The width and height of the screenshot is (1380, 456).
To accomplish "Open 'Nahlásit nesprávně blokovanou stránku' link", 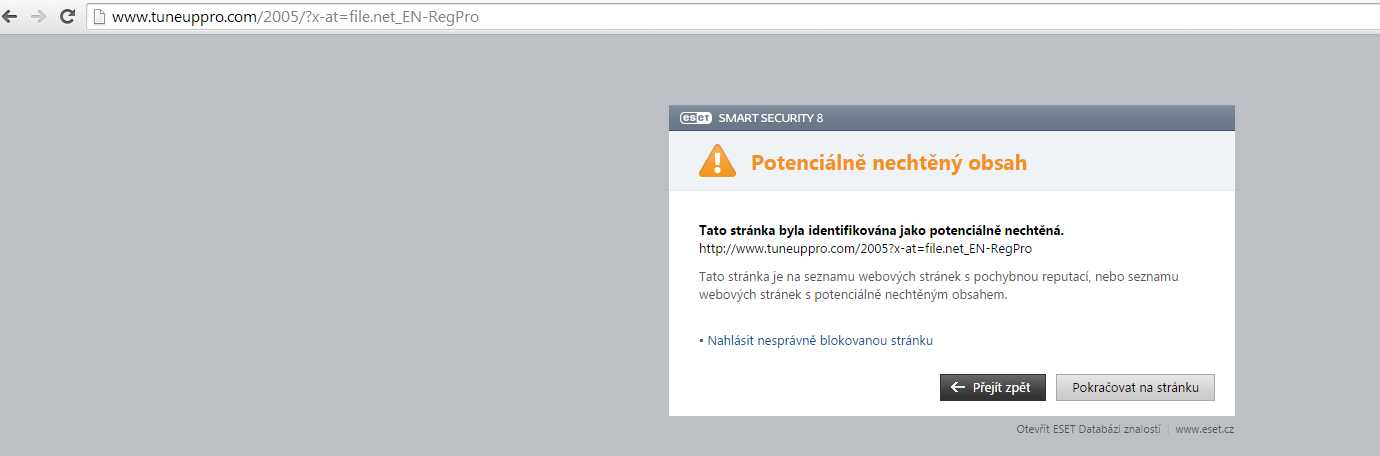I will coord(819,341).
